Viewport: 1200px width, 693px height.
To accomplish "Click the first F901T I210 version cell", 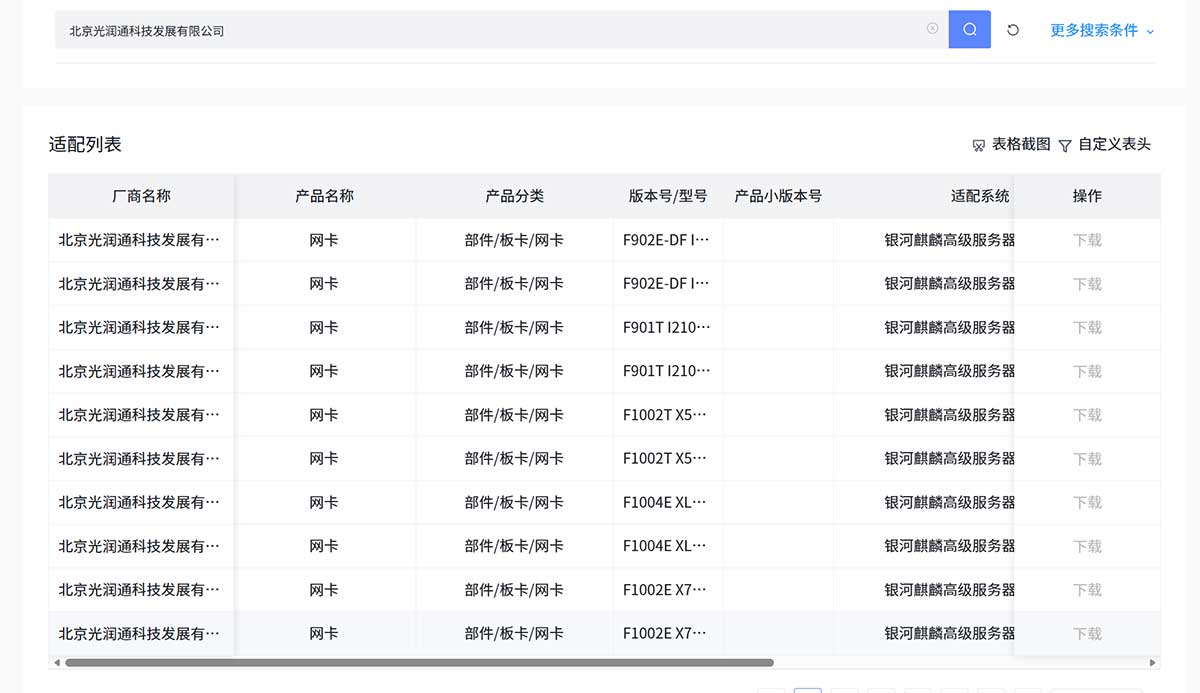I will [667, 327].
